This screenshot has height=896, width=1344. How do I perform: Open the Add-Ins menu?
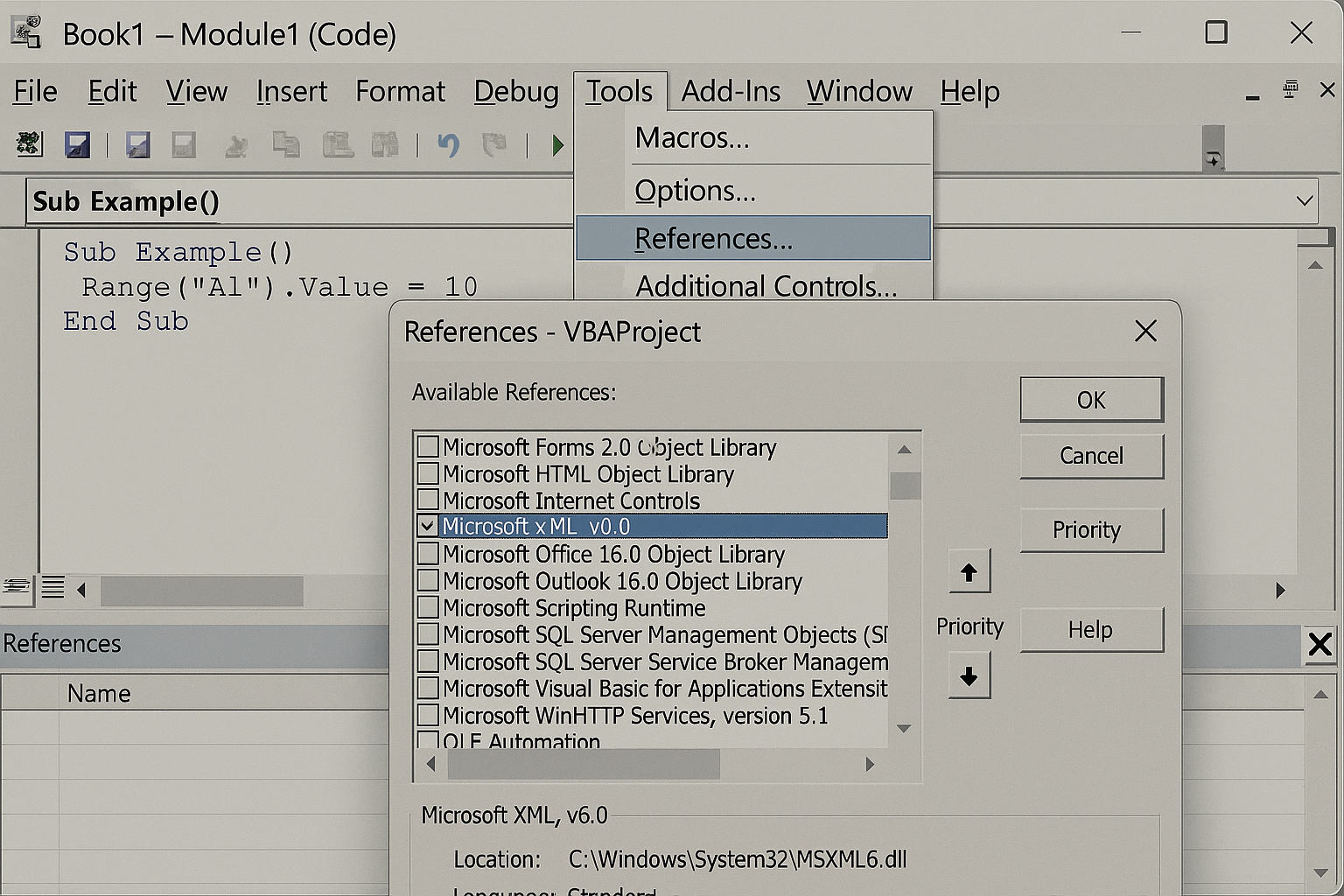(731, 91)
